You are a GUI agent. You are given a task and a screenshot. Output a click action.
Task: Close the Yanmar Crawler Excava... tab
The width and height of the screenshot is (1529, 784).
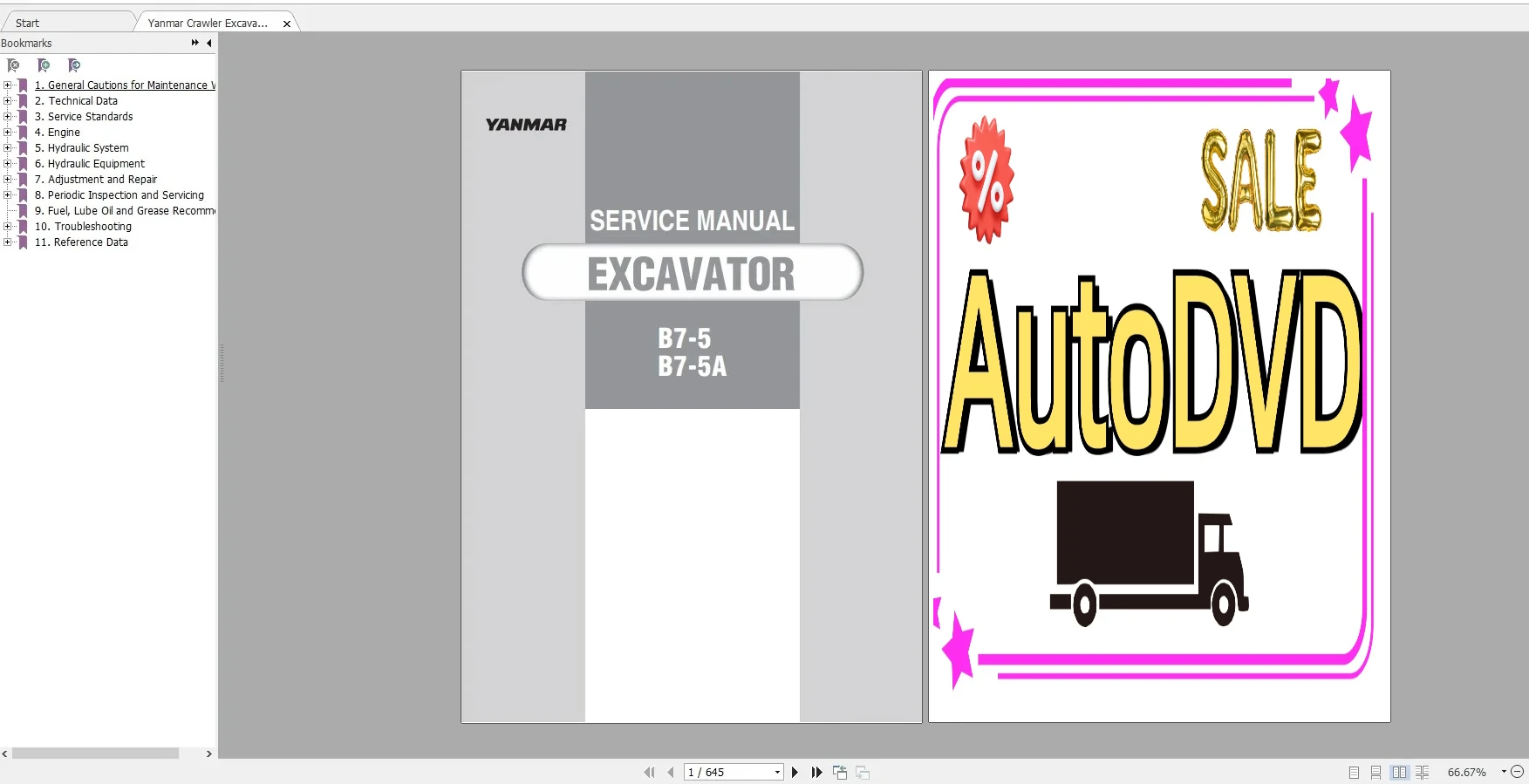[287, 24]
